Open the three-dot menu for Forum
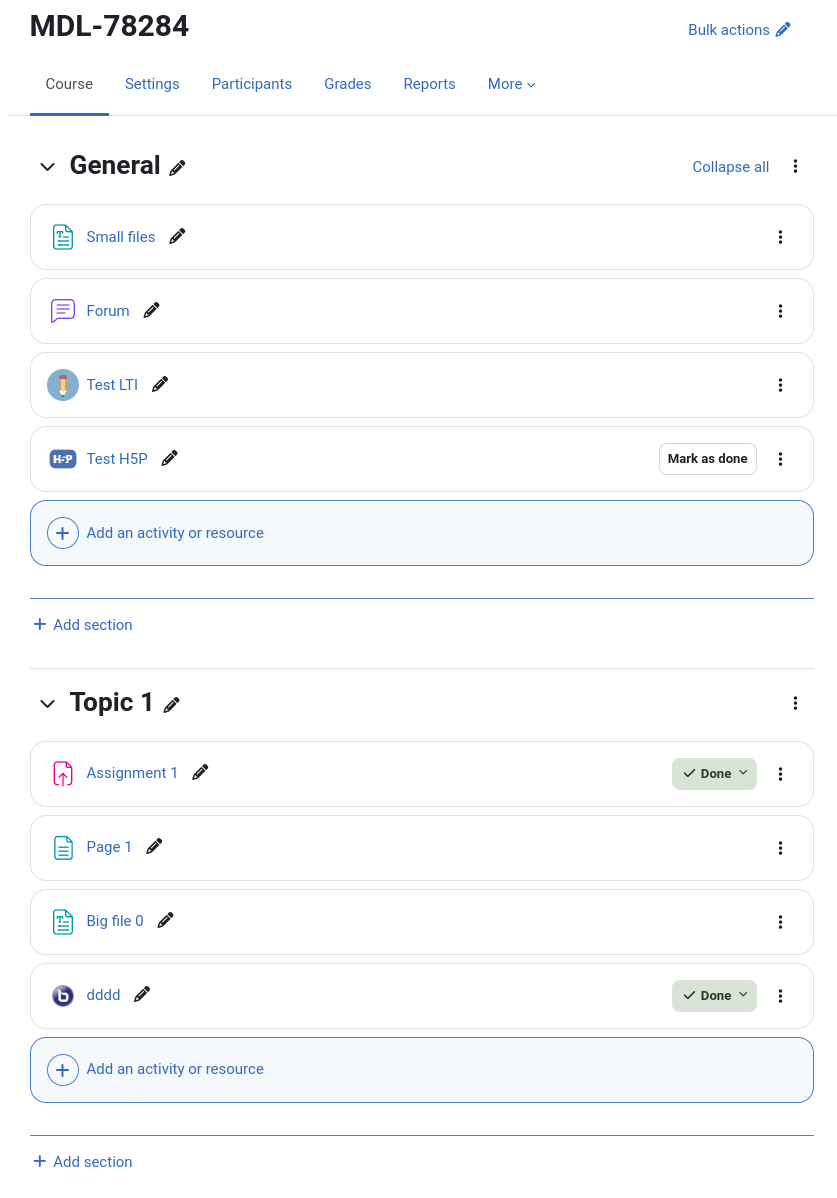The image size is (837, 1198). pyautogui.click(x=780, y=311)
